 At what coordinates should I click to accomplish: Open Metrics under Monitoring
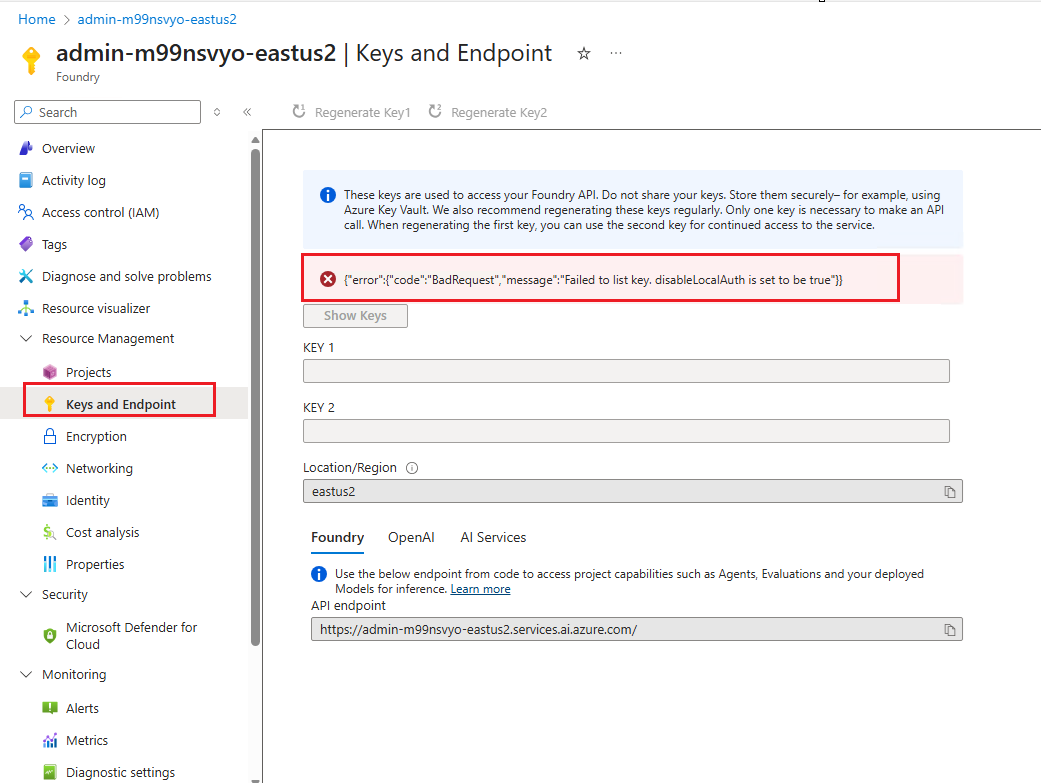[x=87, y=740]
